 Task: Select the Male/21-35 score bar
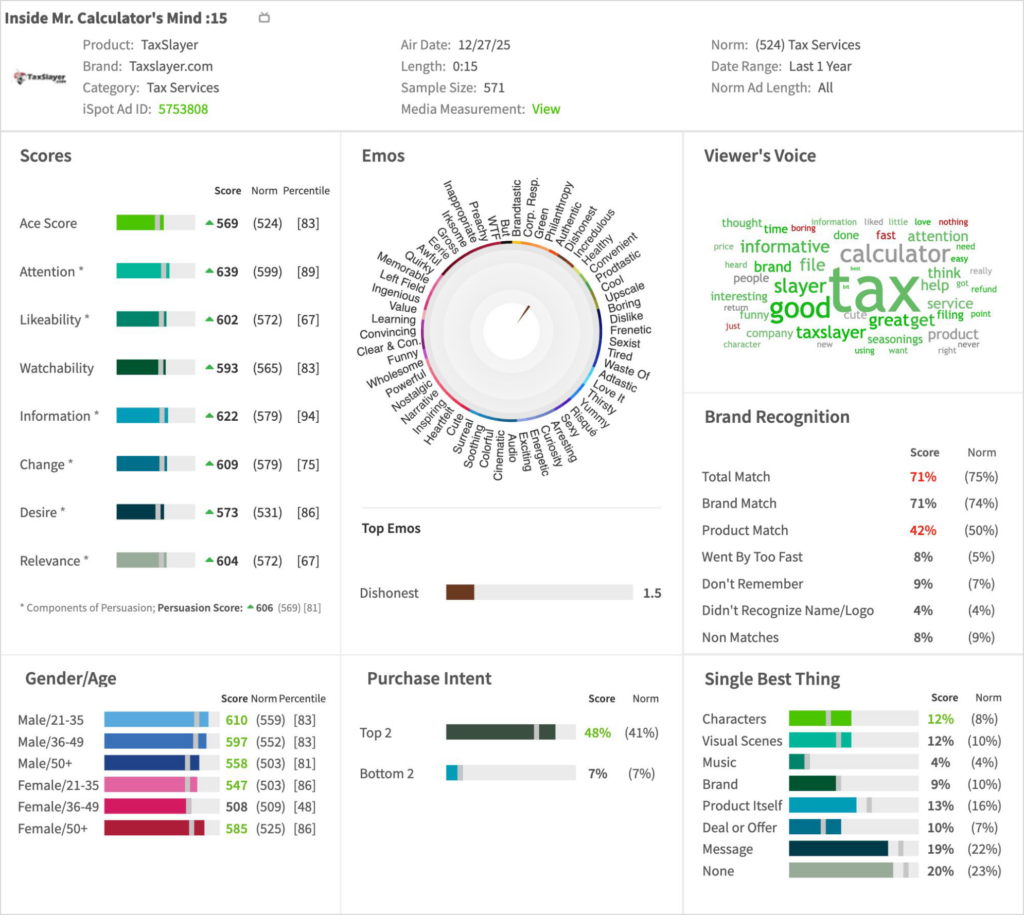point(156,720)
